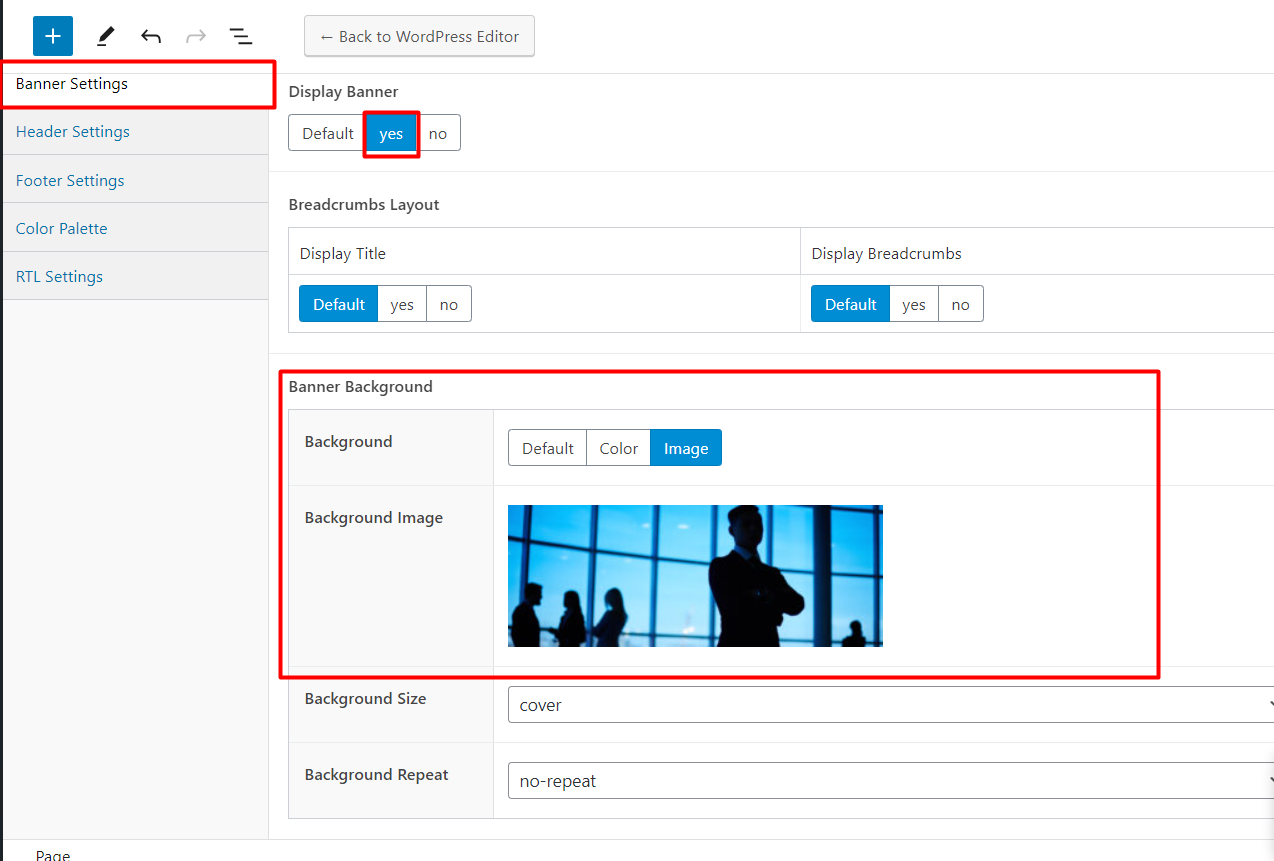1274x861 pixels.
Task: Set Display Title to Default
Action: coord(339,304)
